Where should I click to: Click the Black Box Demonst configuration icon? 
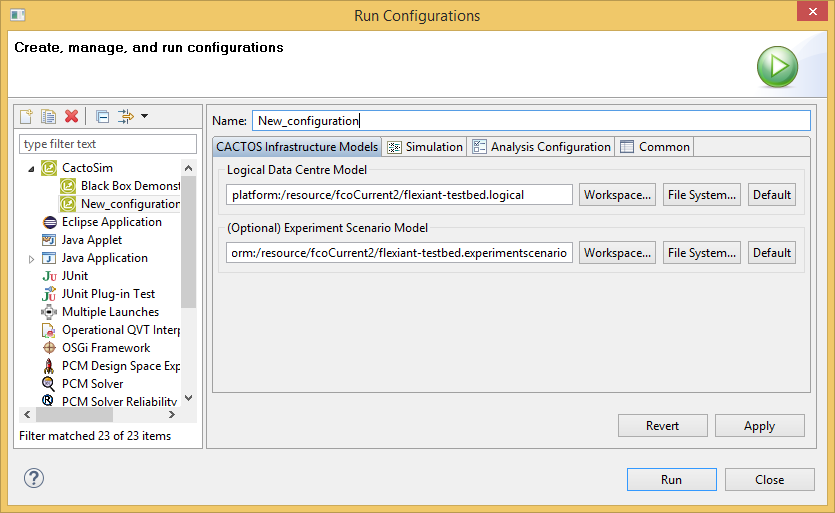tap(68, 186)
